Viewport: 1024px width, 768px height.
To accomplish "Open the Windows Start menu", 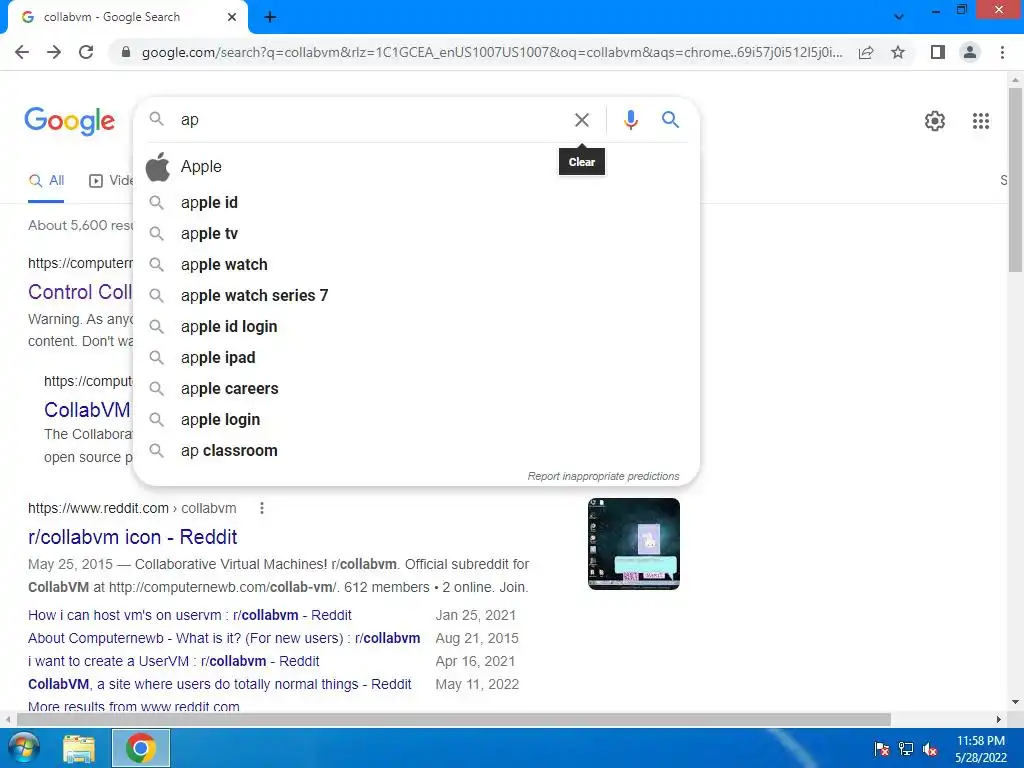I will 22,748.
